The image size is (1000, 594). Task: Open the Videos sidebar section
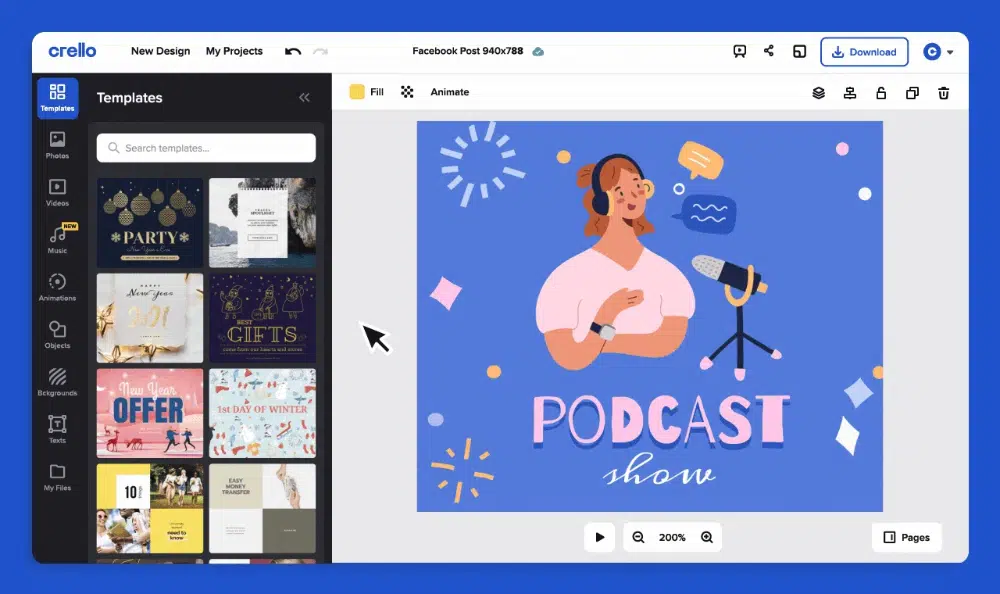57,192
